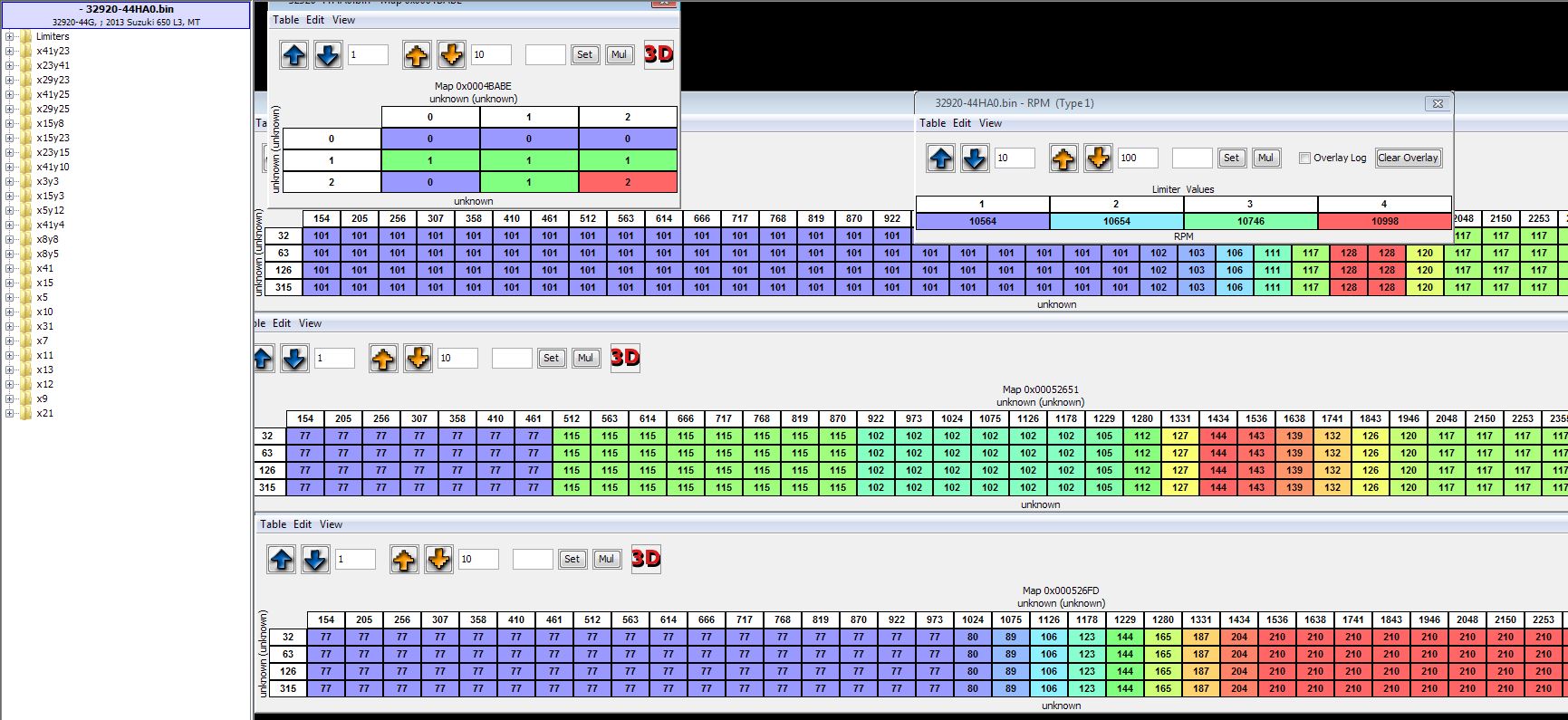Click Mul button in Map 0x00052651 toolbar
Viewport: 1568px width, 720px height.
click(x=585, y=358)
